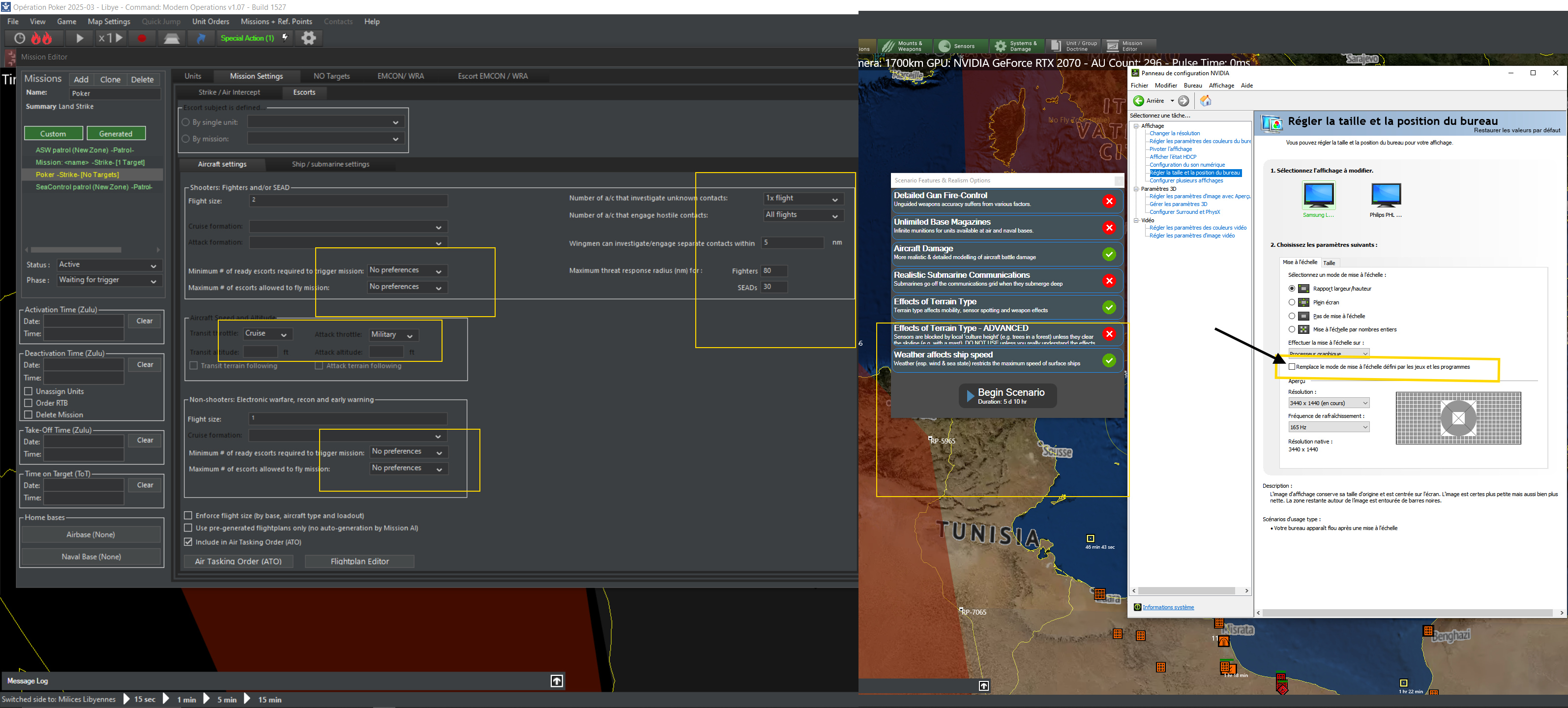Uncheck Include in Air Tasking Order (ATO)

coord(188,542)
